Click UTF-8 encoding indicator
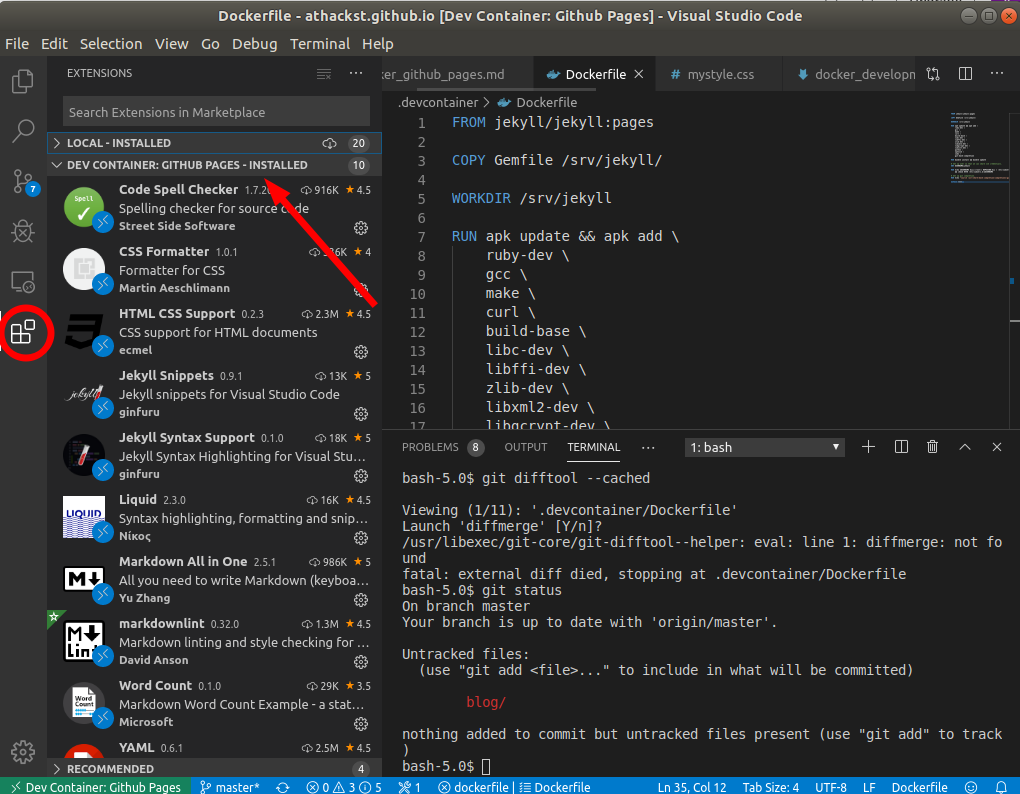The width and height of the screenshot is (1020, 794). tap(831, 787)
